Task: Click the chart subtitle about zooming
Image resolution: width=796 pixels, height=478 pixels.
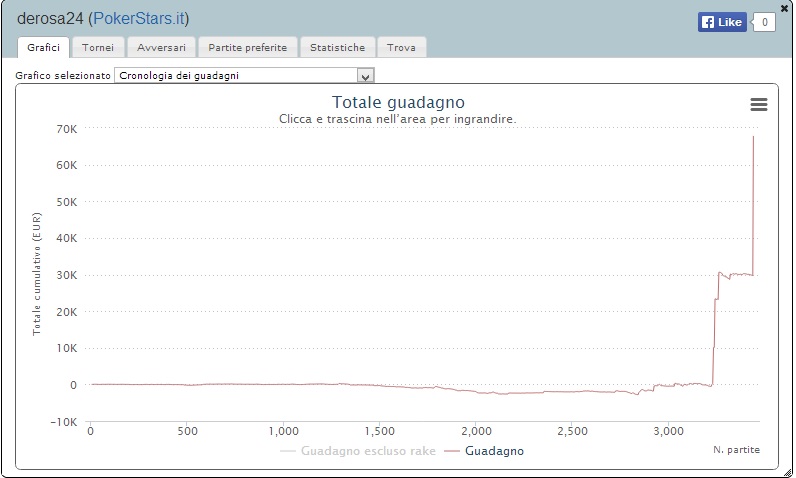Action: [x=397, y=119]
